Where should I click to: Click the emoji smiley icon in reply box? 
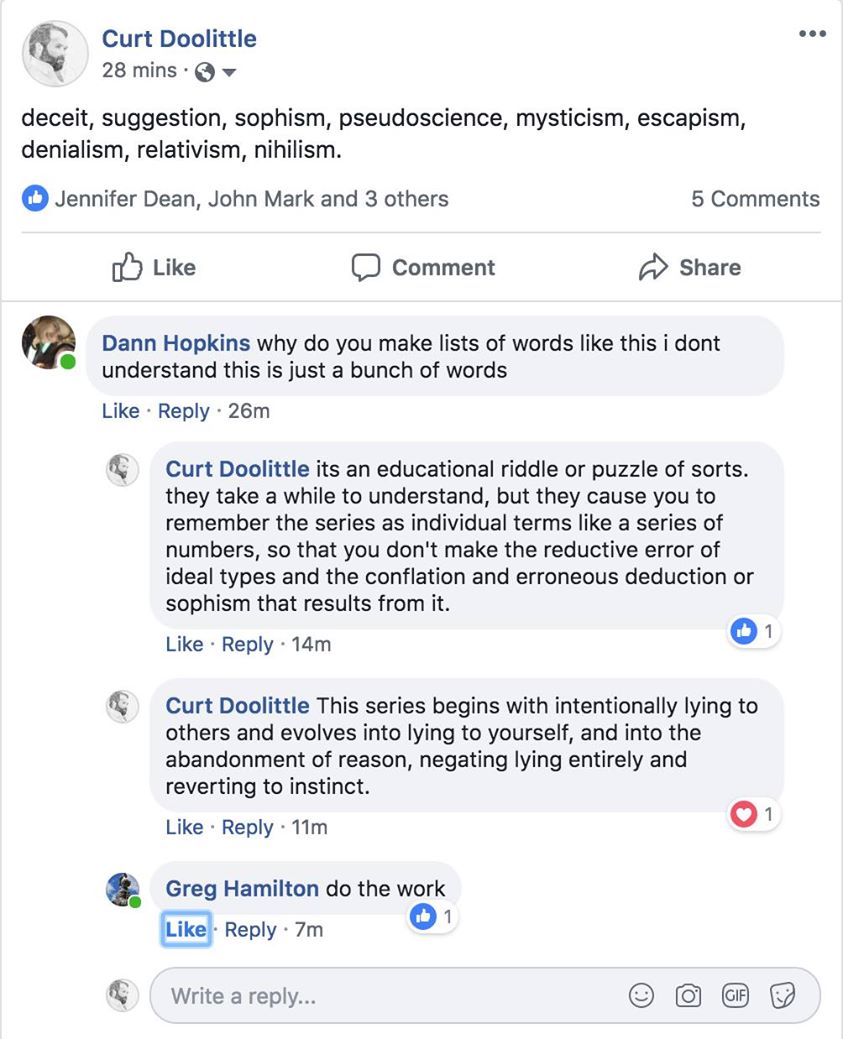(641, 995)
